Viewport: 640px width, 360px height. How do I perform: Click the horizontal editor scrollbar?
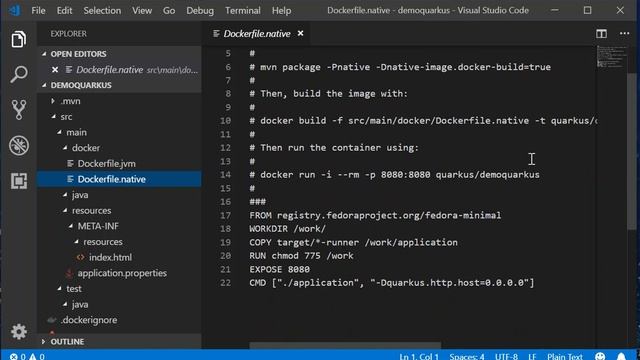pos(345,345)
